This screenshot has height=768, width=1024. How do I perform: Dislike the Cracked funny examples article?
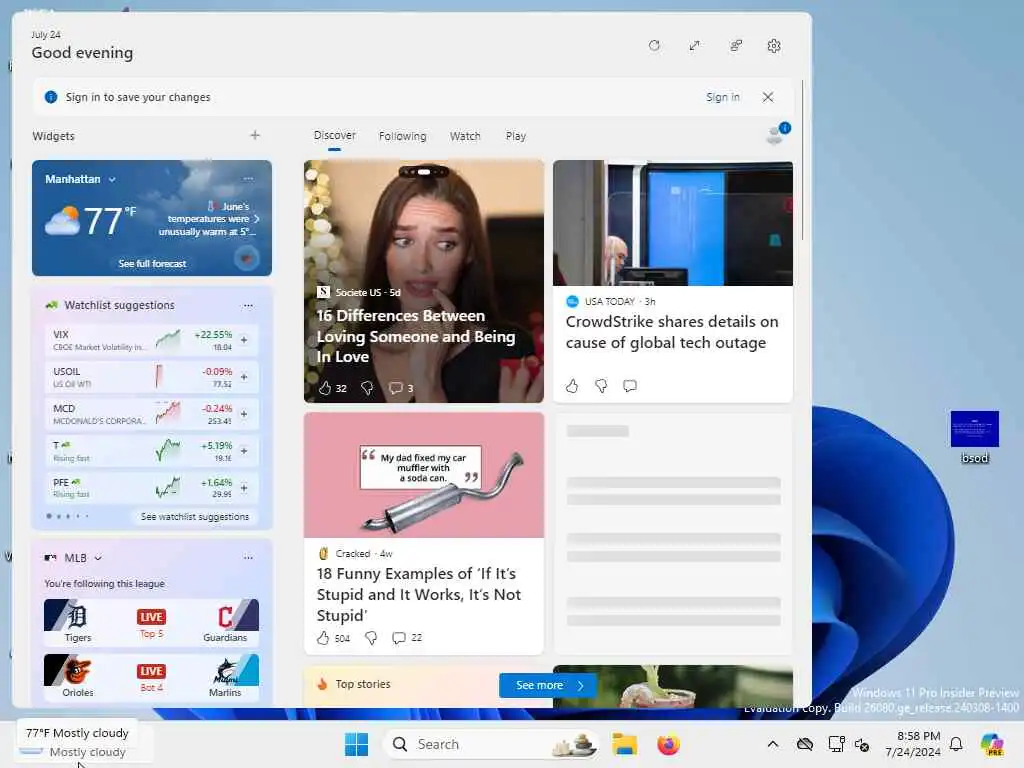tap(371, 638)
